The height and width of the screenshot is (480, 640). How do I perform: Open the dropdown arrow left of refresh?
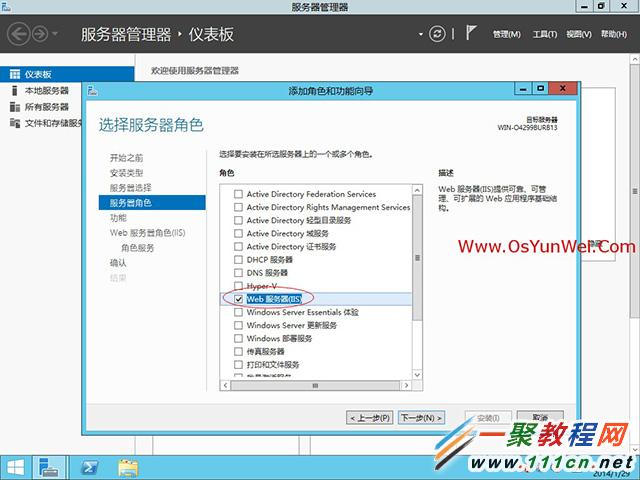pyautogui.click(x=420, y=34)
